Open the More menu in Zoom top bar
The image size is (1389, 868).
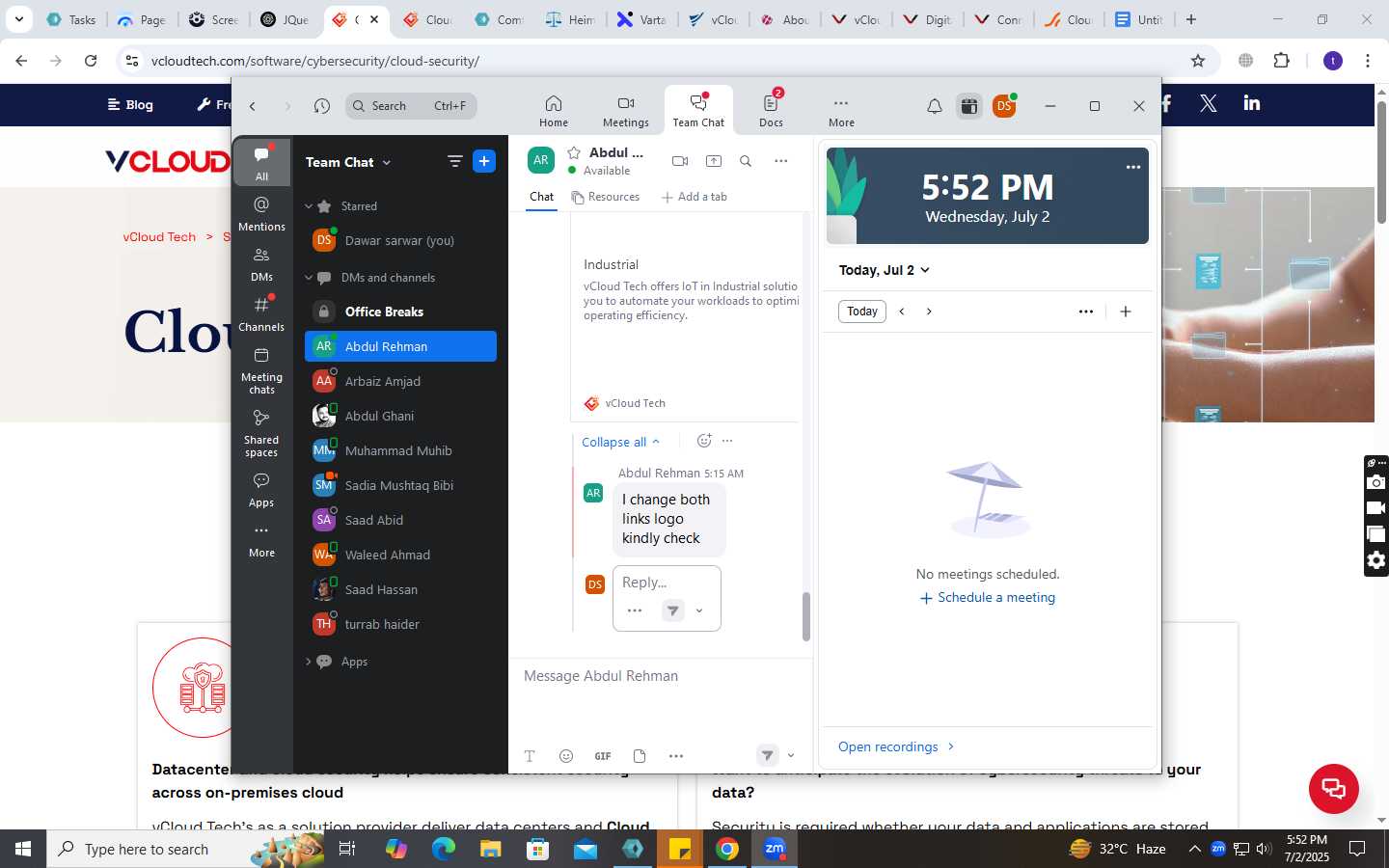tap(841, 111)
